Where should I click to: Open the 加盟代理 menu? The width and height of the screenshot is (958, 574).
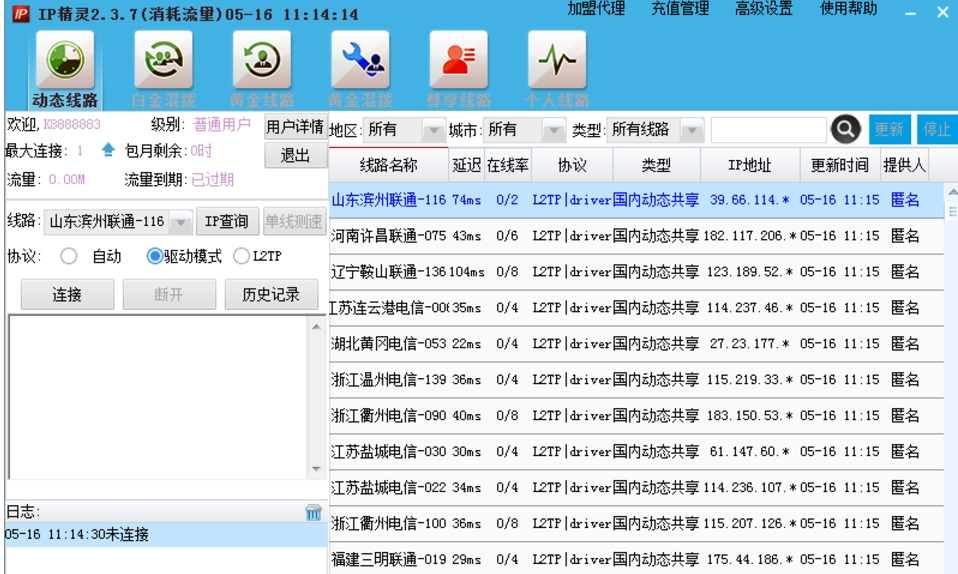(x=596, y=9)
